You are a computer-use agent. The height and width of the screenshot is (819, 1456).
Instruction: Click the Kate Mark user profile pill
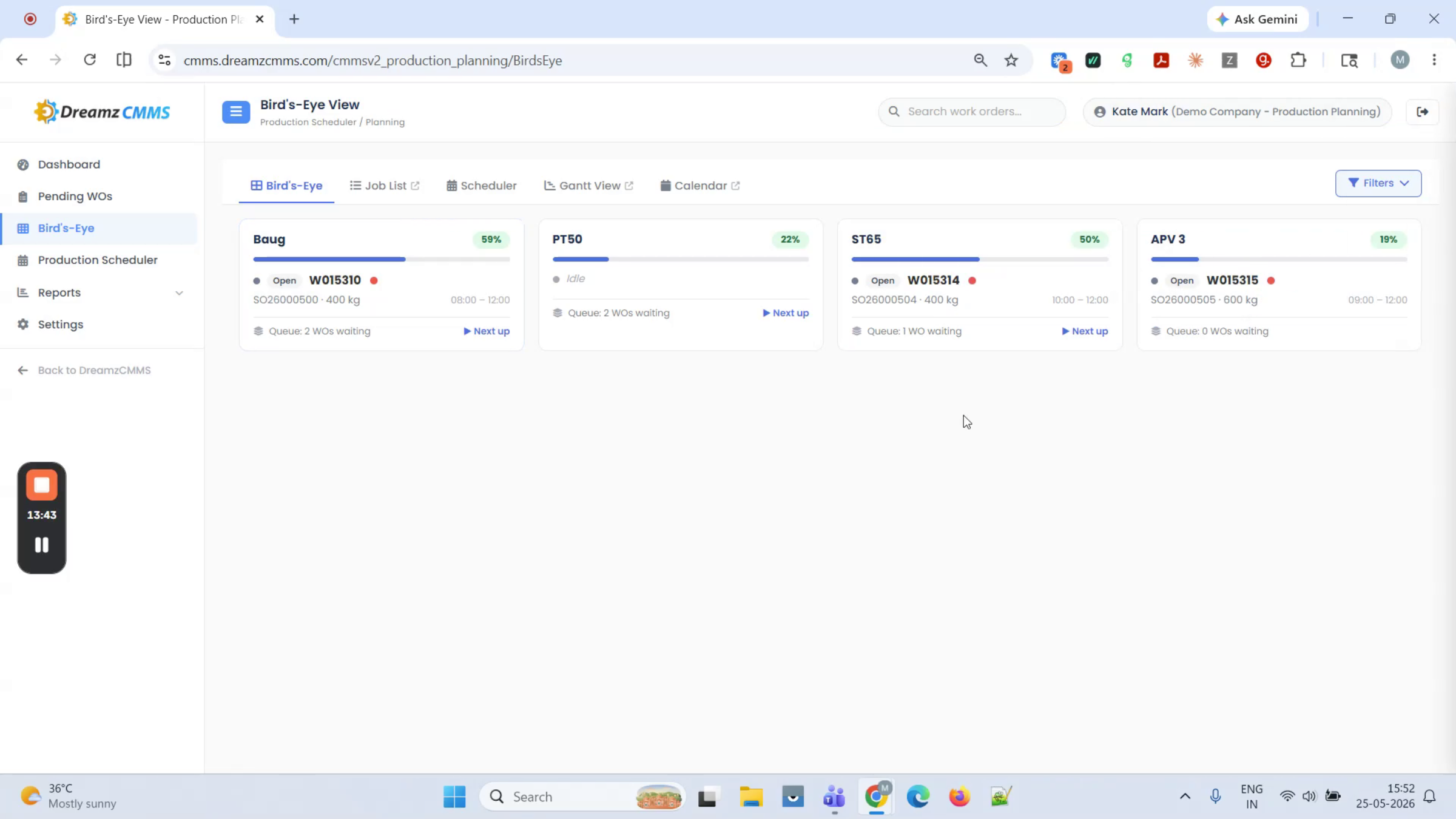click(x=1237, y=112)
